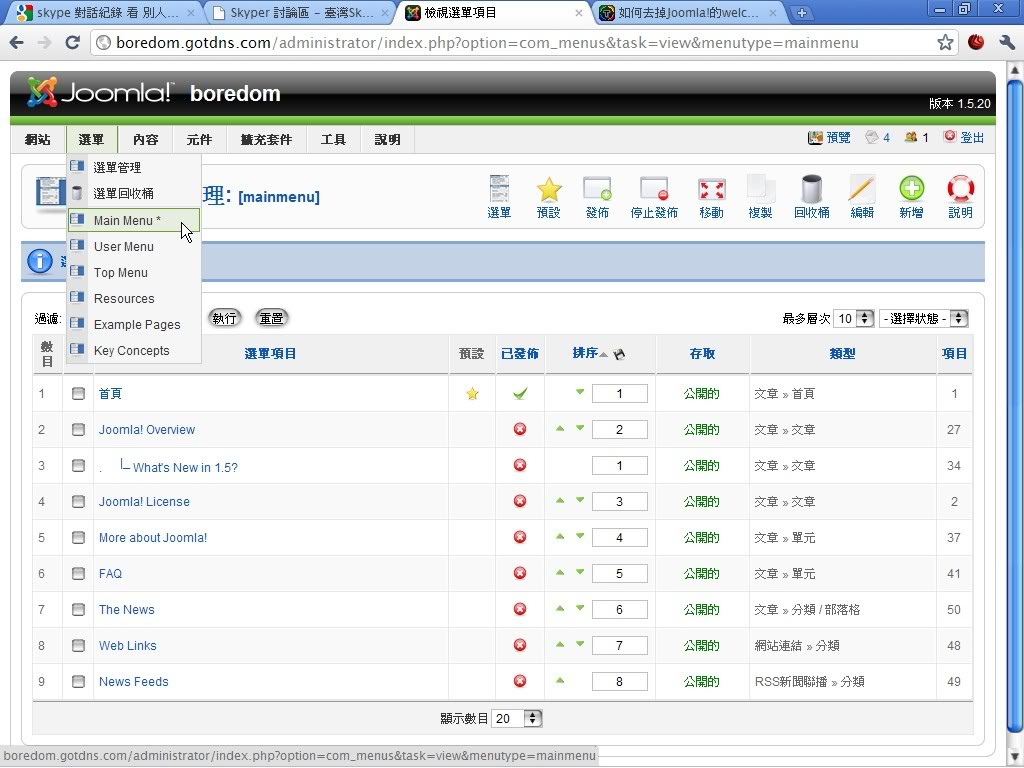1024x768 pixels.
Task: Click order field for News Feeds
Action: (x=619, y=682)
